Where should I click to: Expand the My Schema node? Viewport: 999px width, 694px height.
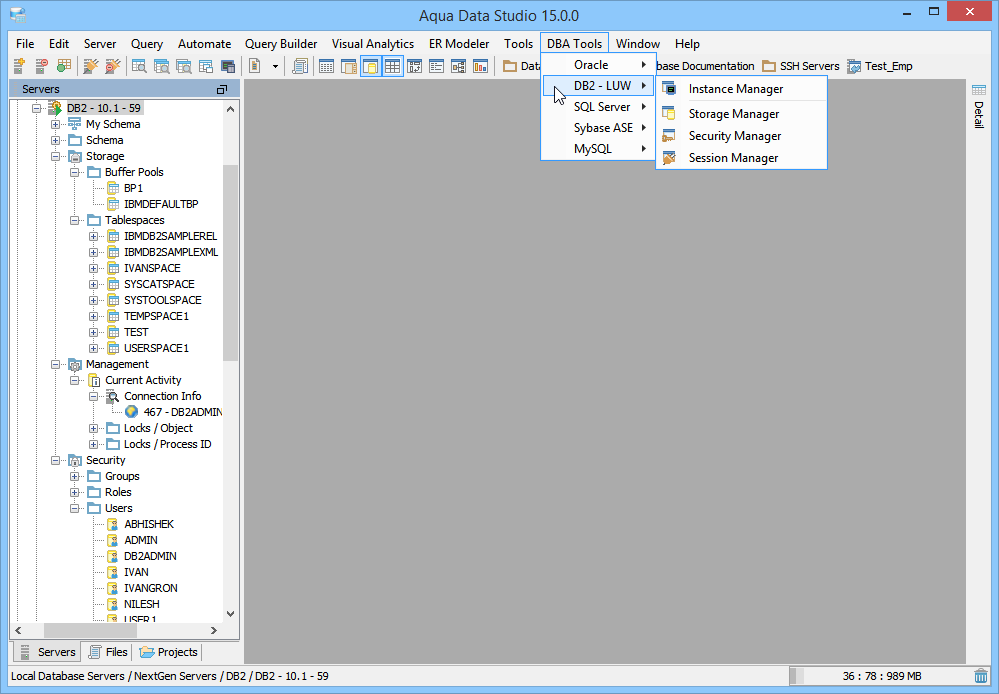coord(55,124)
